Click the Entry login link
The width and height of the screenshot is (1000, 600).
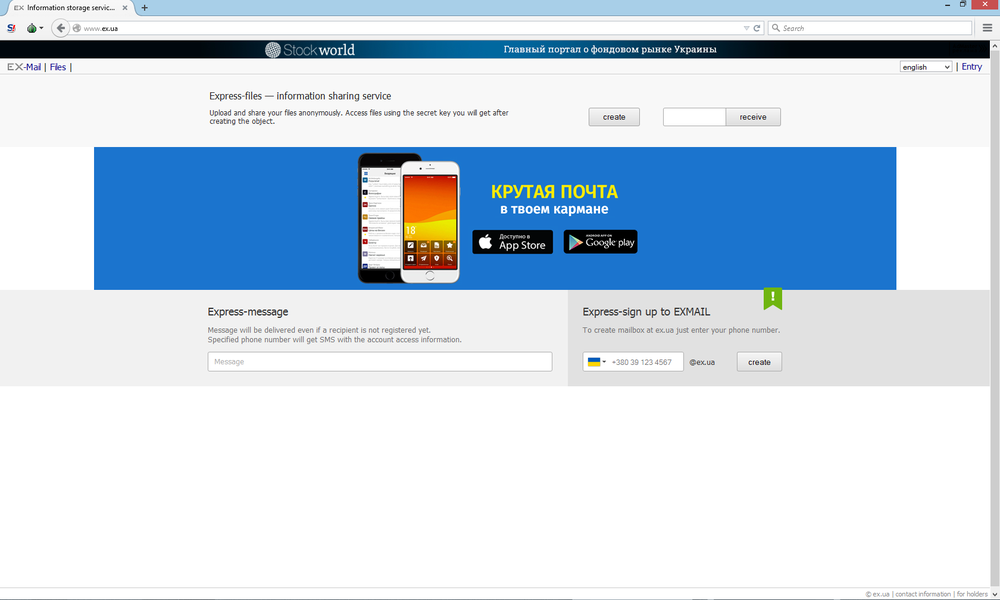click(971, 67)
